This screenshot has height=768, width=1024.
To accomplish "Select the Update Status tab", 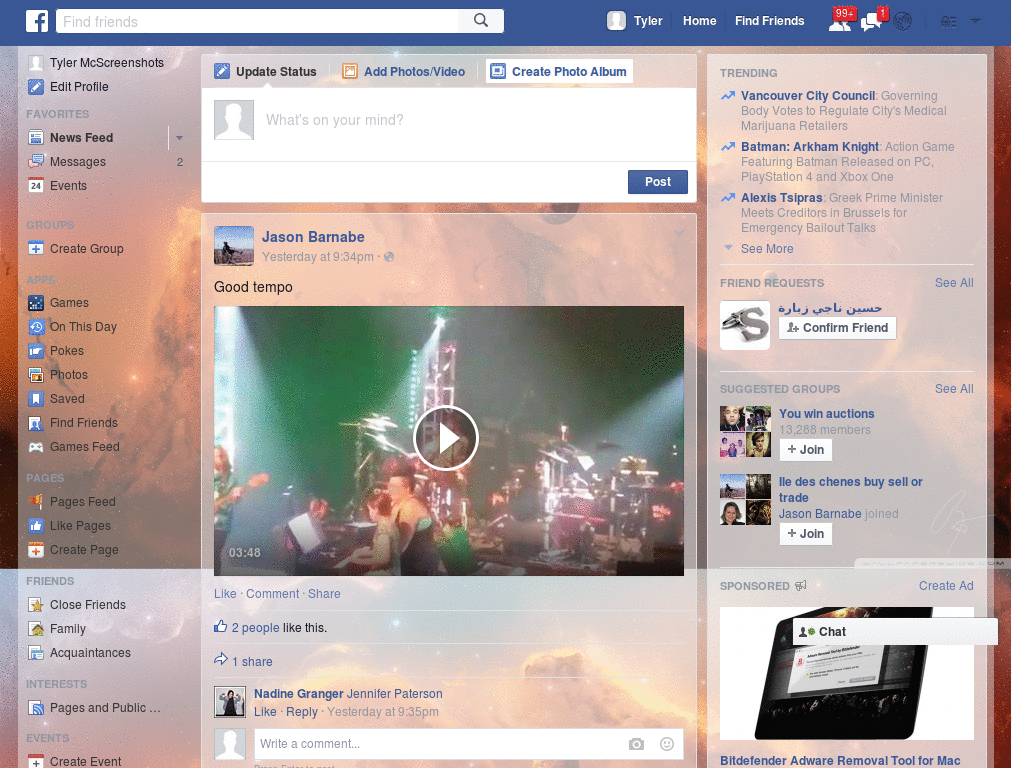I will tap(266, 72).
